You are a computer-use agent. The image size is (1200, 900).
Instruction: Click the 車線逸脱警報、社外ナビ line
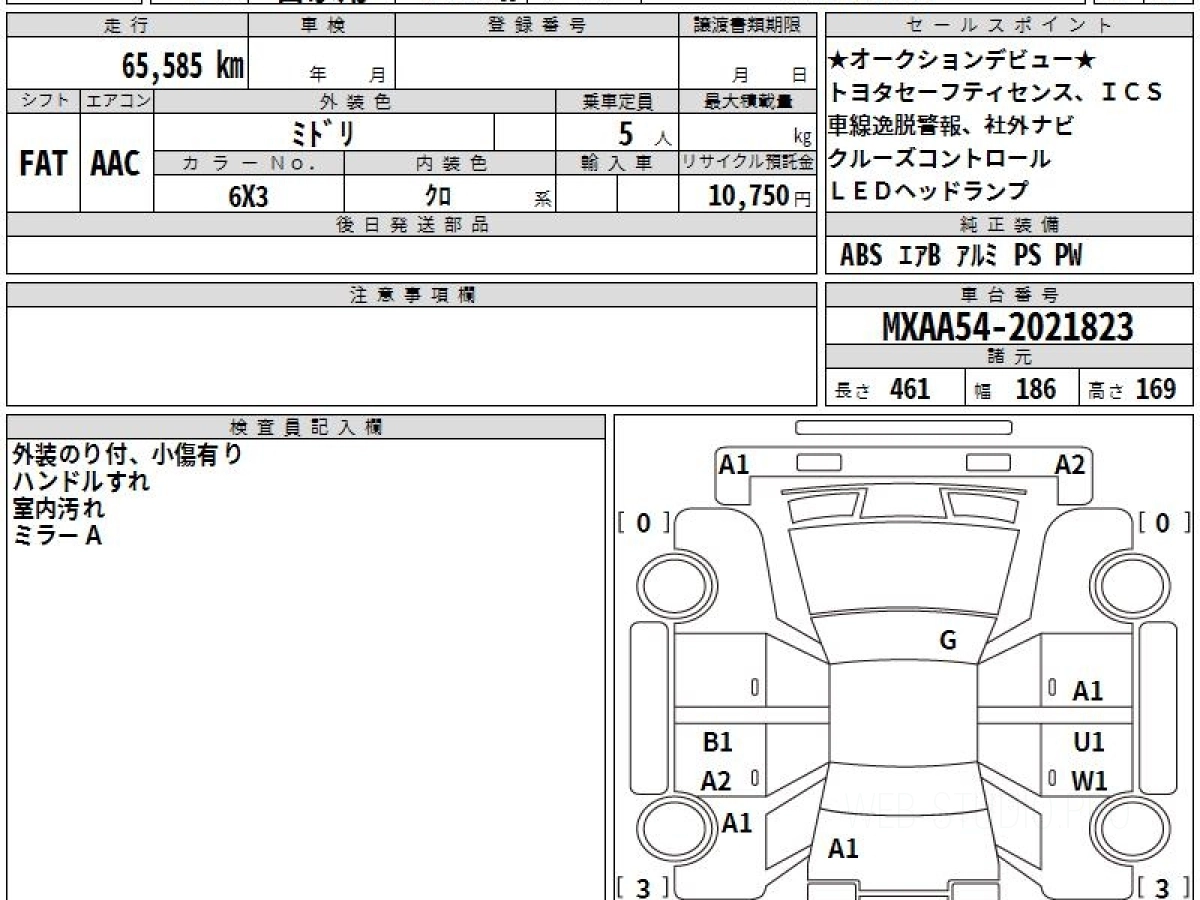tap(951, 126)
